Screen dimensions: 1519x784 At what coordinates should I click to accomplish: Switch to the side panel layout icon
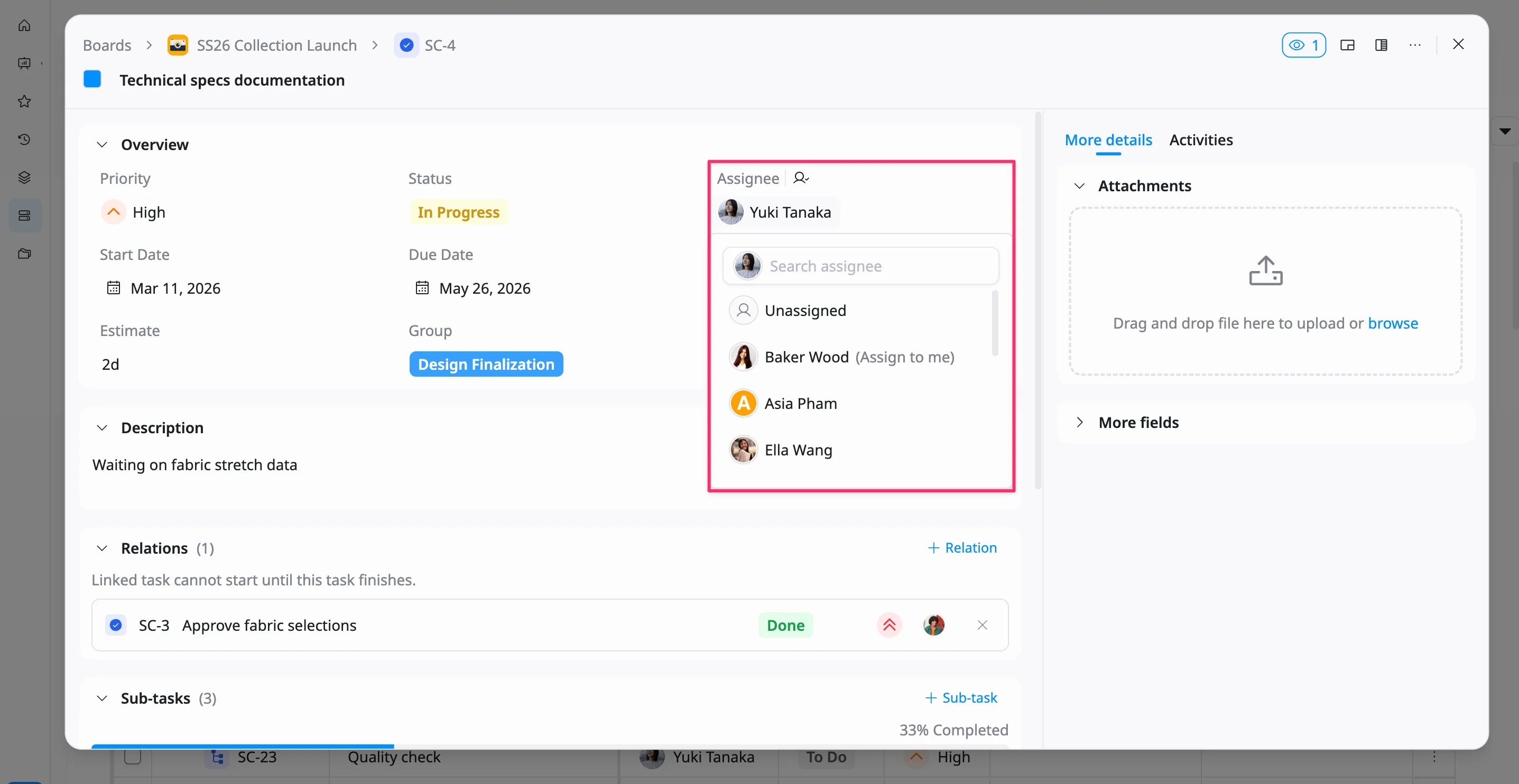click(1381, 45)
